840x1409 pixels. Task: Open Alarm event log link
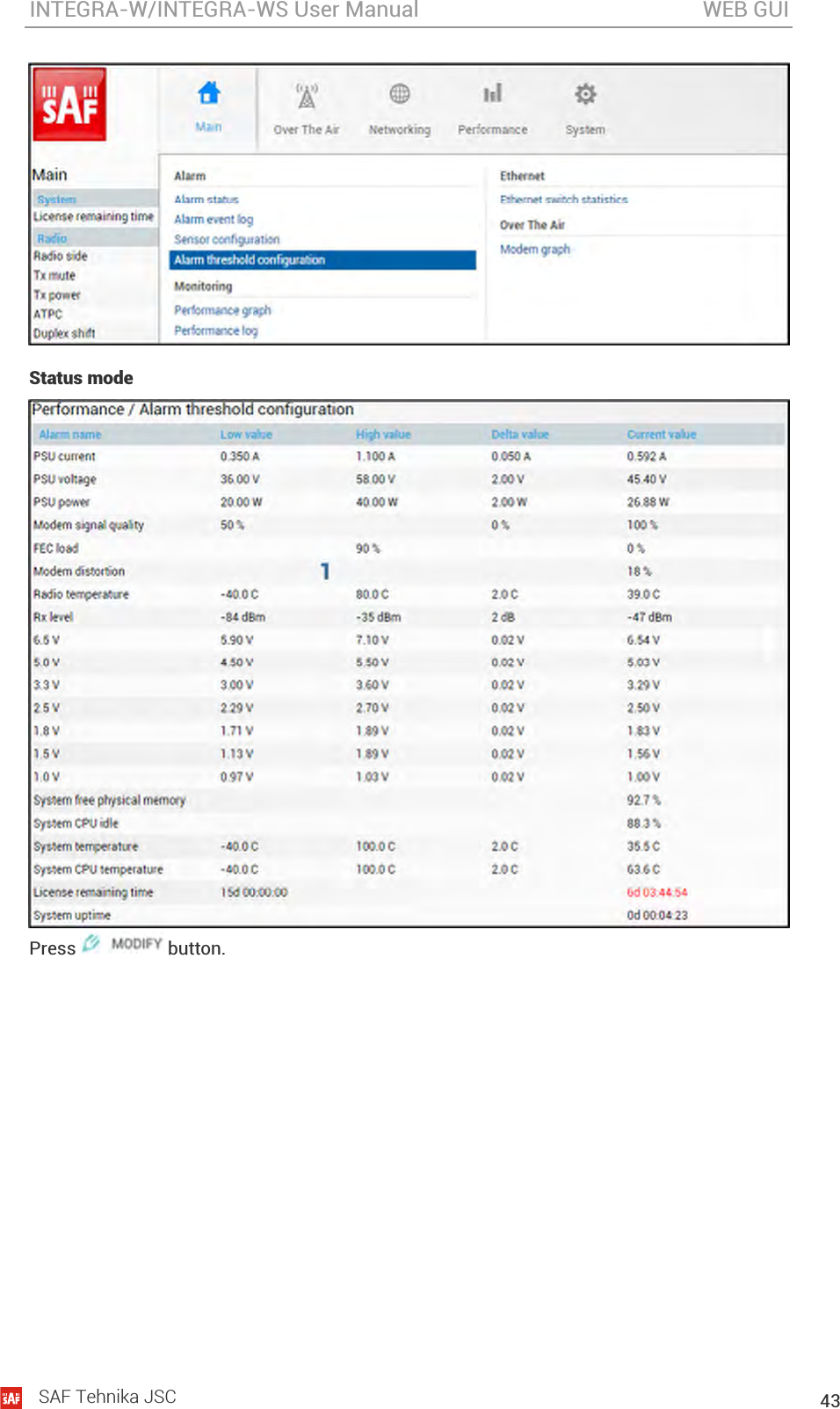click(x=214, y=220)
